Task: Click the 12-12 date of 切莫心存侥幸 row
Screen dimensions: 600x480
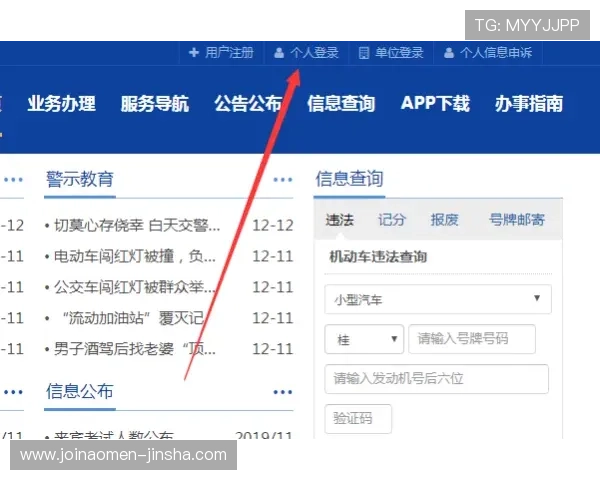Action: coord(273,225)
